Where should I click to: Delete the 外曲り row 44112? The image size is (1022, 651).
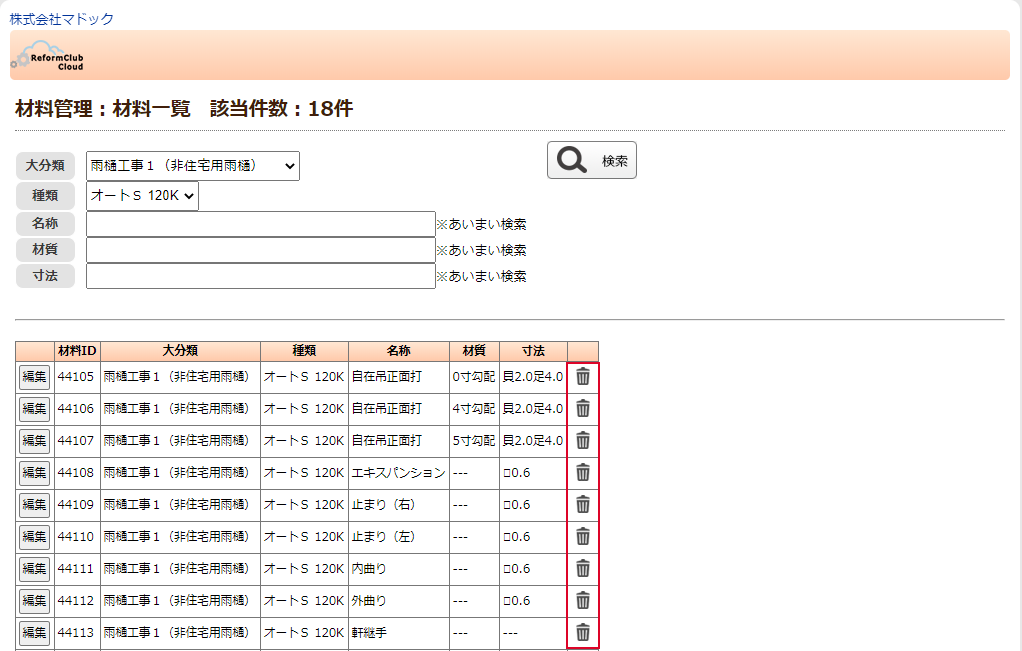point(583,601)
